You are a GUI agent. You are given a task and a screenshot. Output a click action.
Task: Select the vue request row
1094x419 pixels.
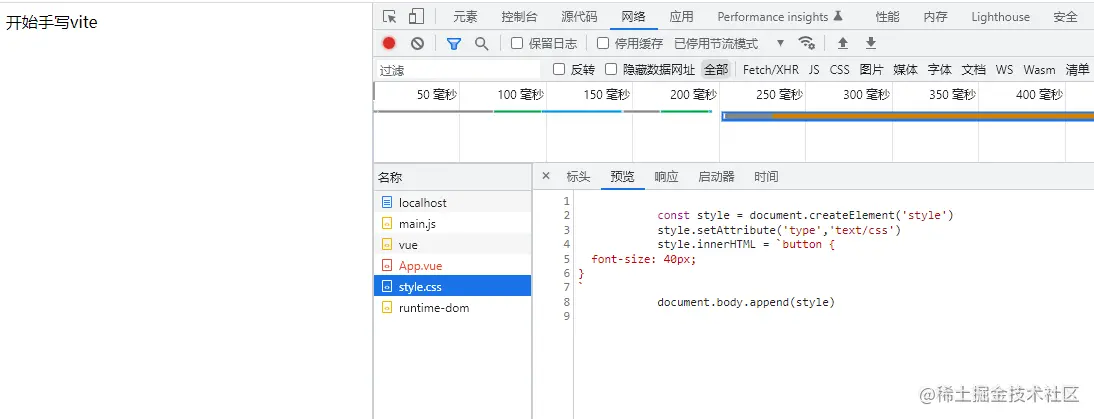(452, 245)
